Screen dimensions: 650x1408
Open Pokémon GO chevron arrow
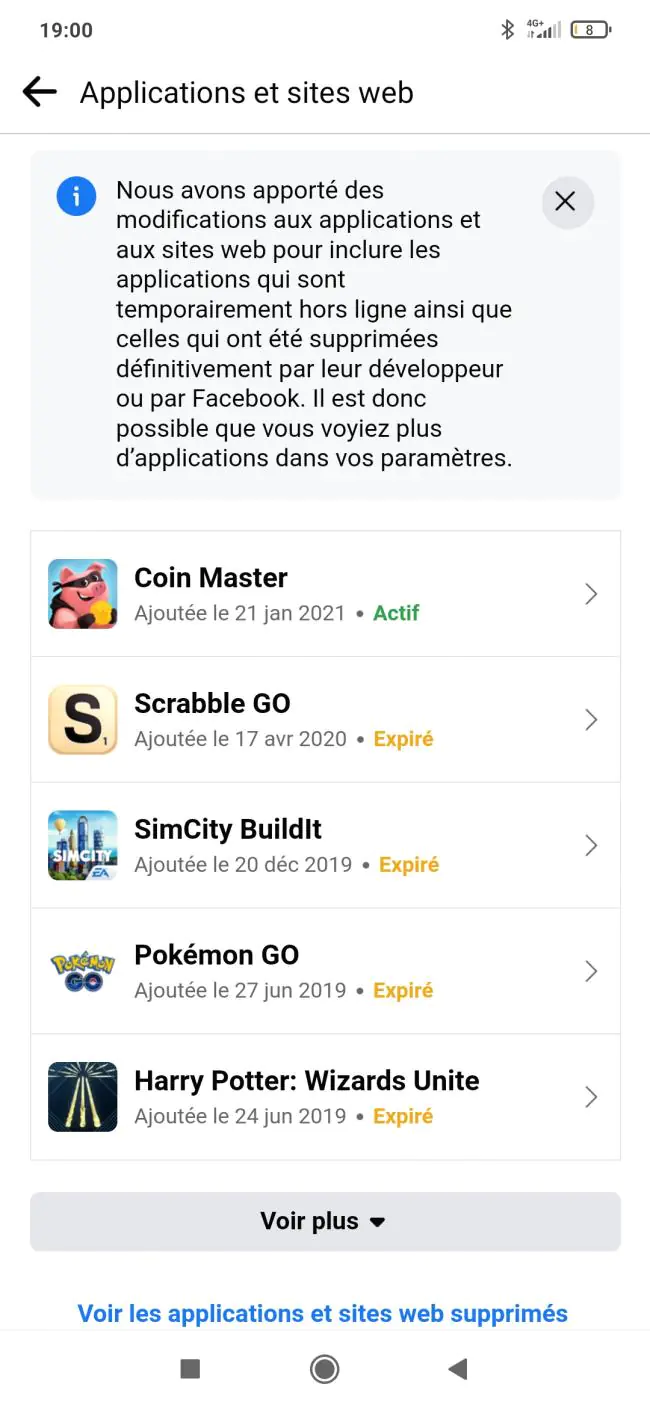[x=591, y=972]
